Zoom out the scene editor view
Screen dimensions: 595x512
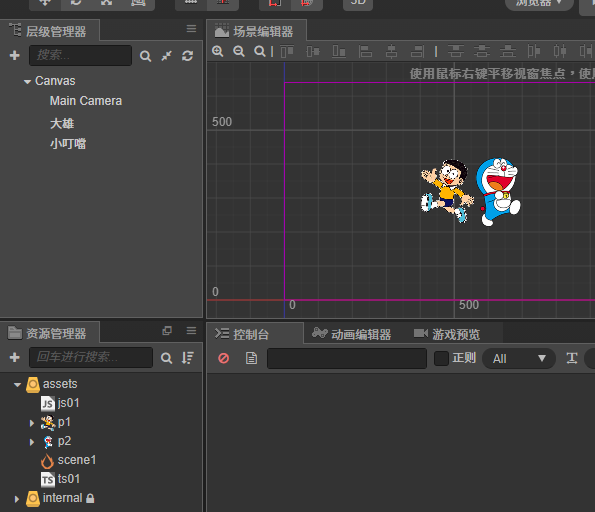tap(239, 51)
